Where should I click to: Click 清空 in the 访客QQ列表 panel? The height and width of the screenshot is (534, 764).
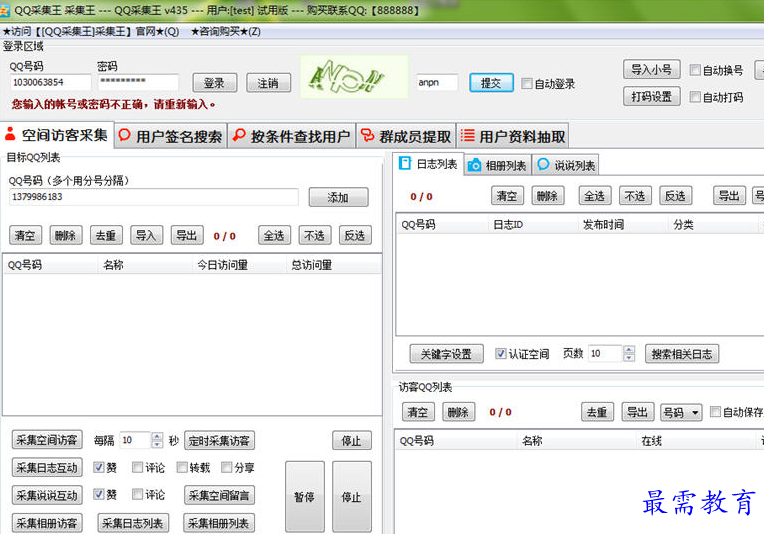coord(418,412)
